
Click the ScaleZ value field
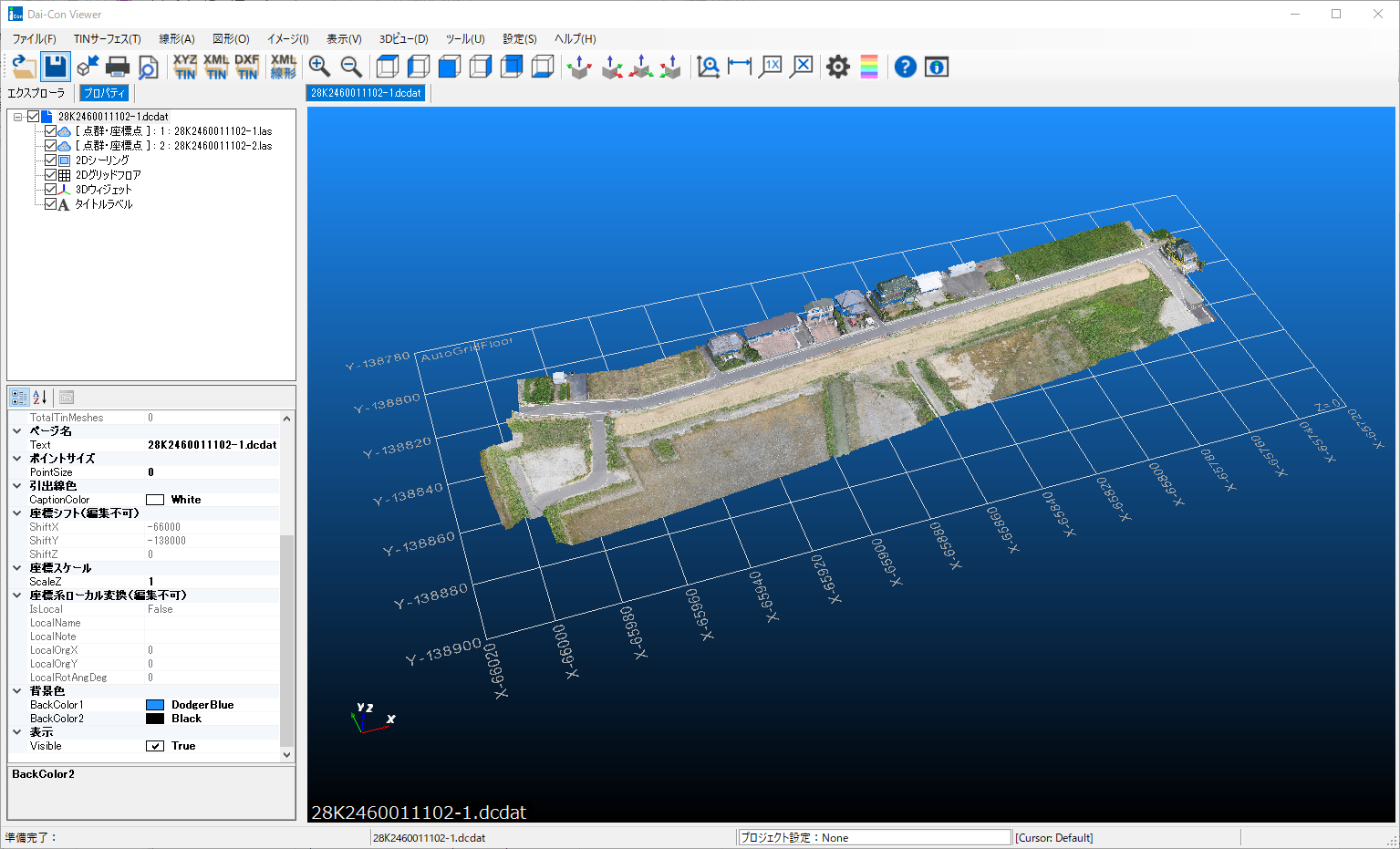212,582
